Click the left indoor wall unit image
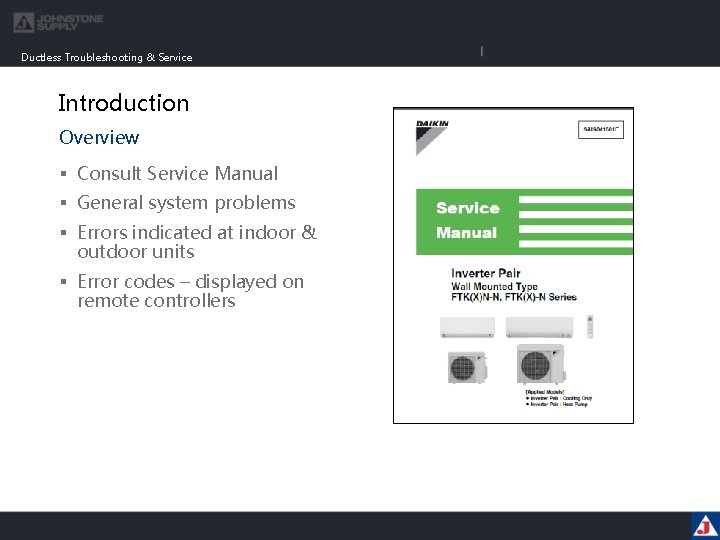720x540 pixels. tap(467, 327)
